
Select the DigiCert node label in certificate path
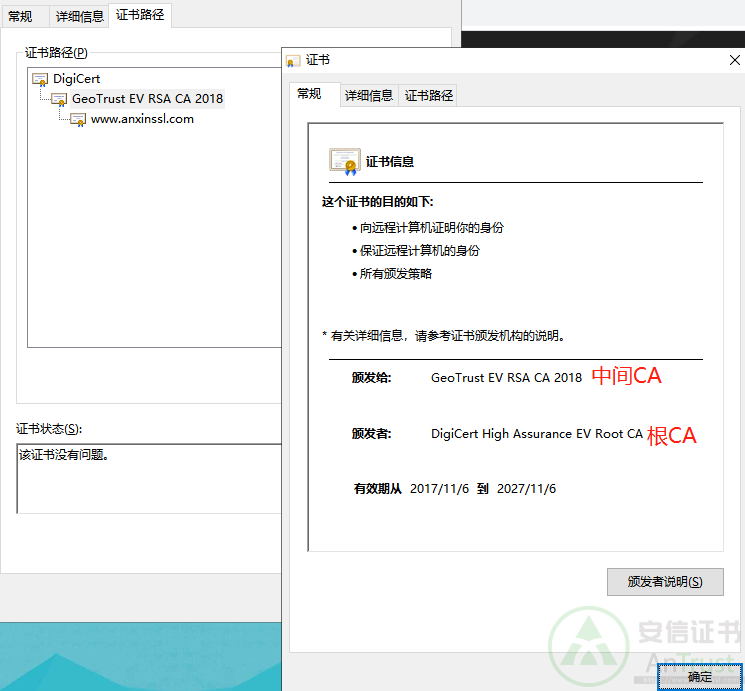[x=77, y=79]
